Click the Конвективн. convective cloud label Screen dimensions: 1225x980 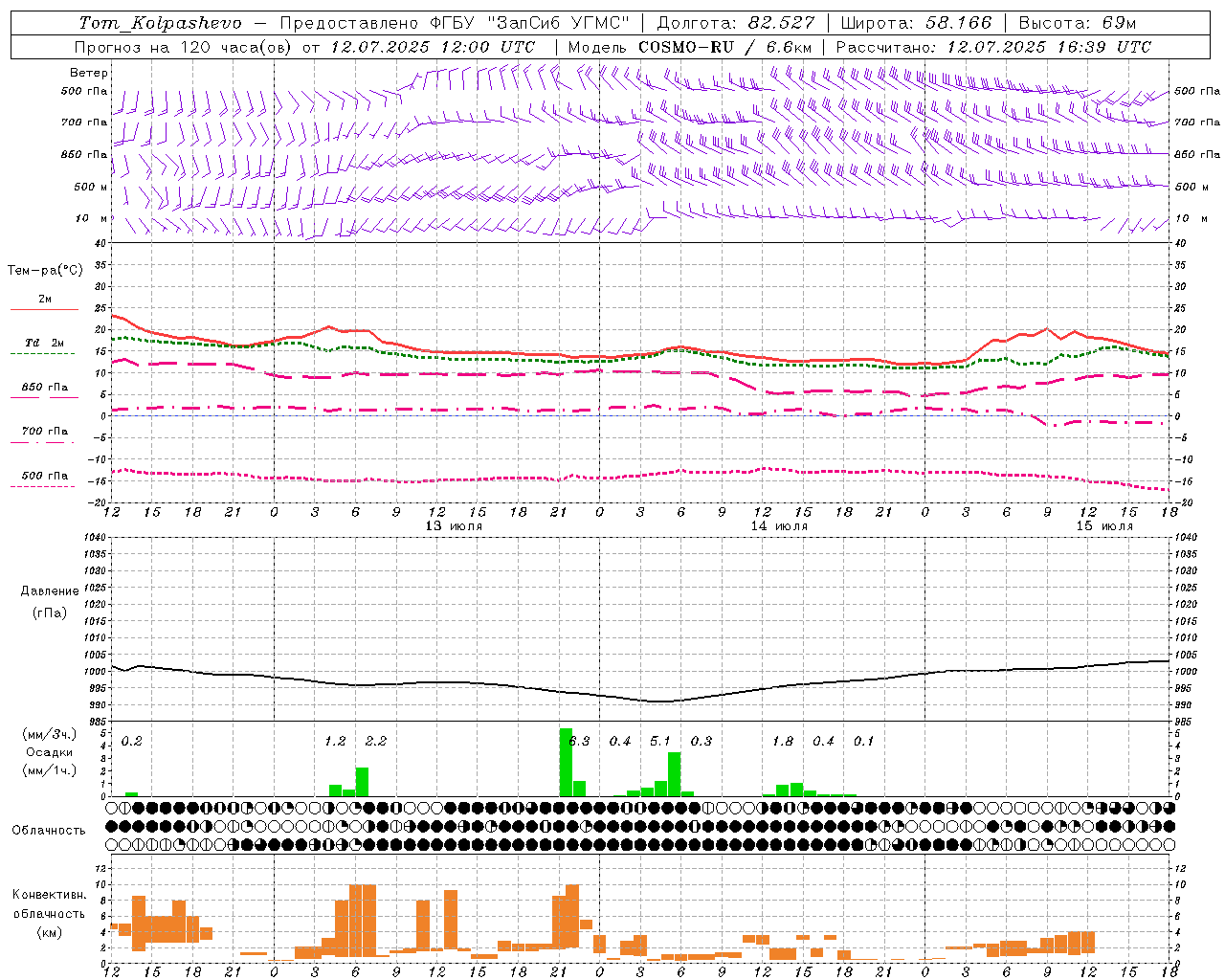click(x=50, y=895)
